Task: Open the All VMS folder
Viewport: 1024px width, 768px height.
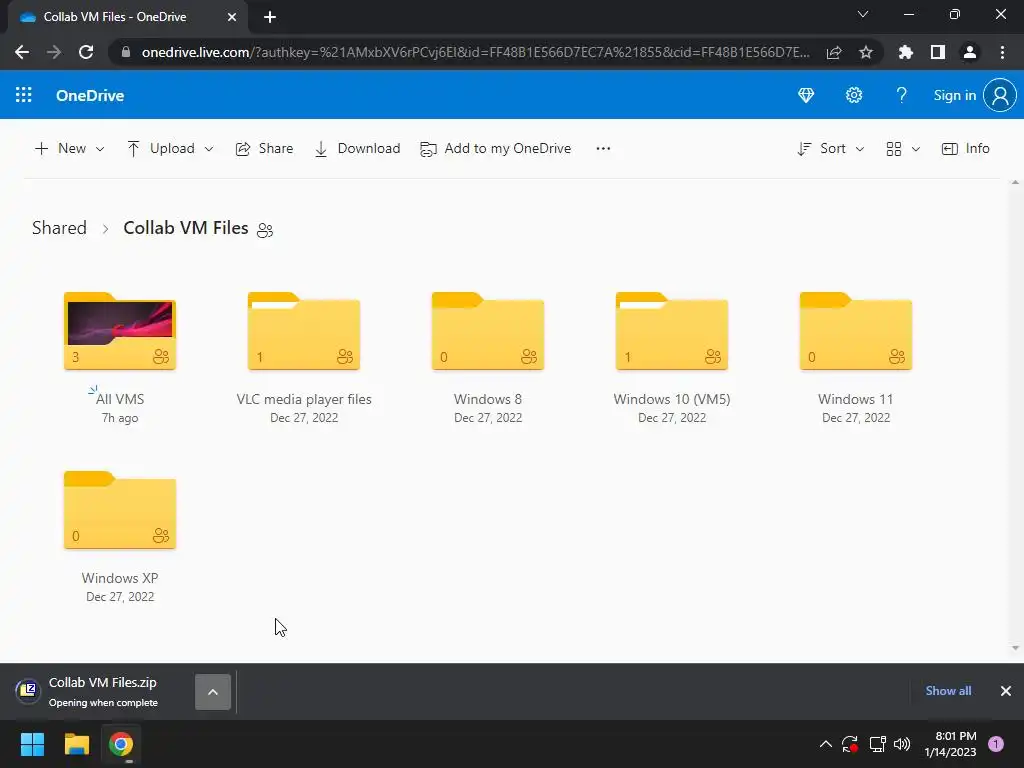Action: pos(120,331)
